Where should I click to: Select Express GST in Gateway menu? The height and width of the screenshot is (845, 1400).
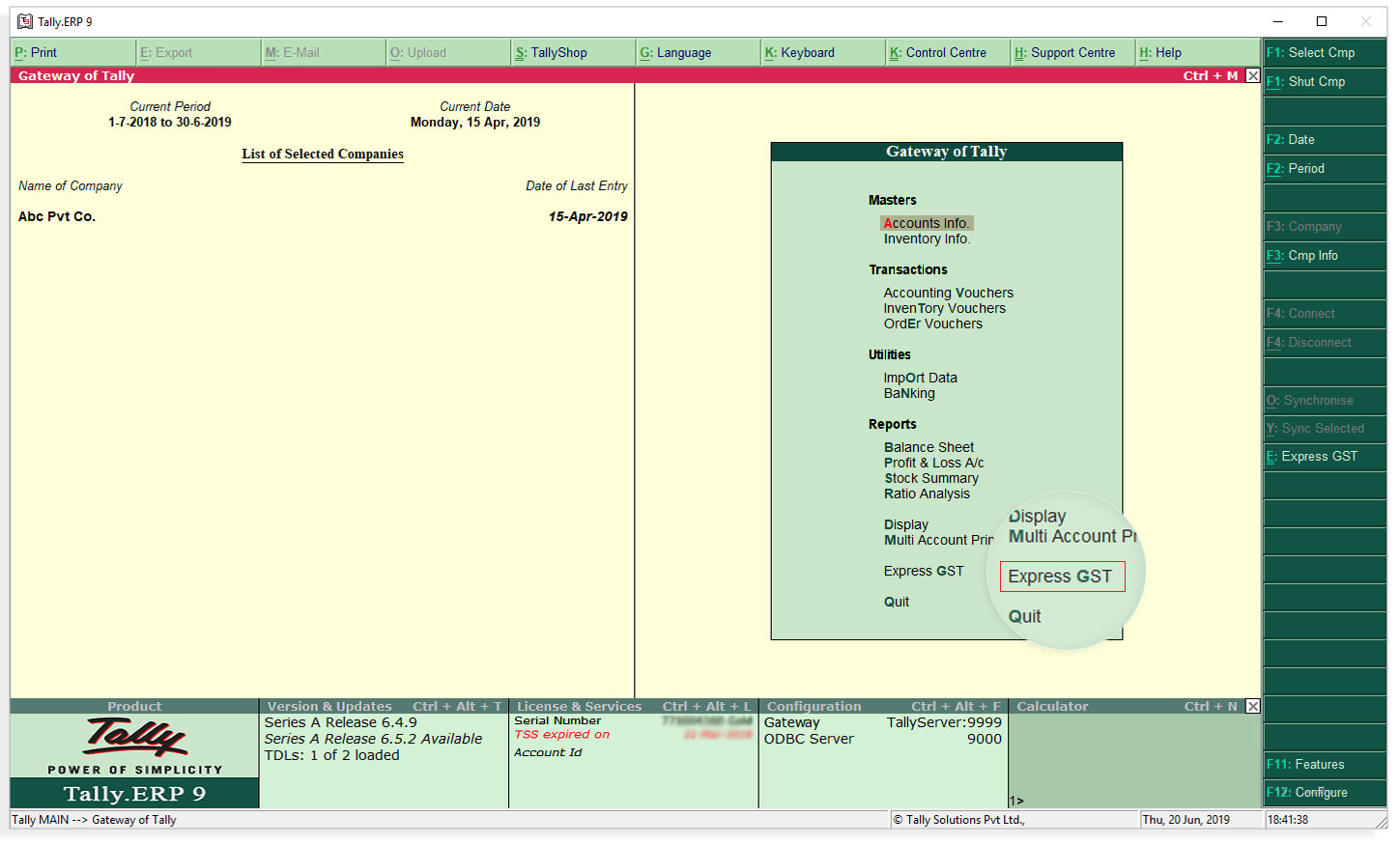[x=923, y=571]
